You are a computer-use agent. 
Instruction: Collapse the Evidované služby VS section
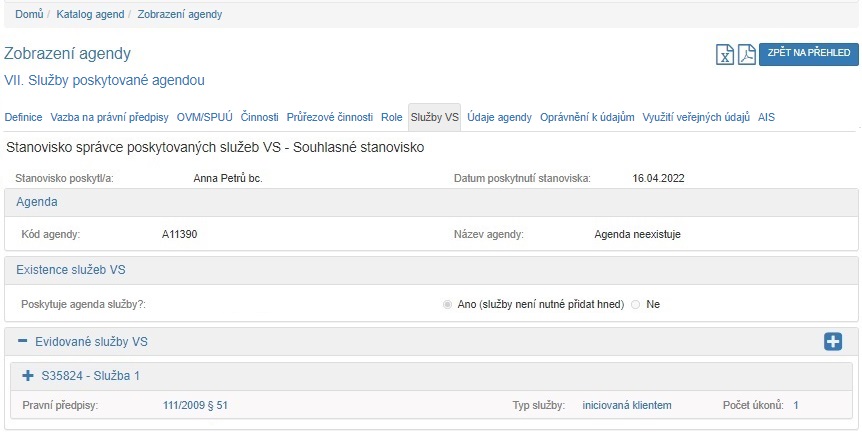point(22,342)
